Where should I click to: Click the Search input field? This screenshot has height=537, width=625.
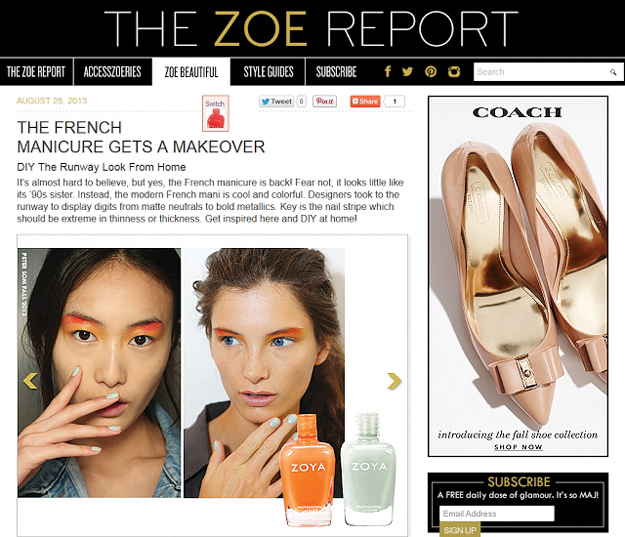[541, 72]
